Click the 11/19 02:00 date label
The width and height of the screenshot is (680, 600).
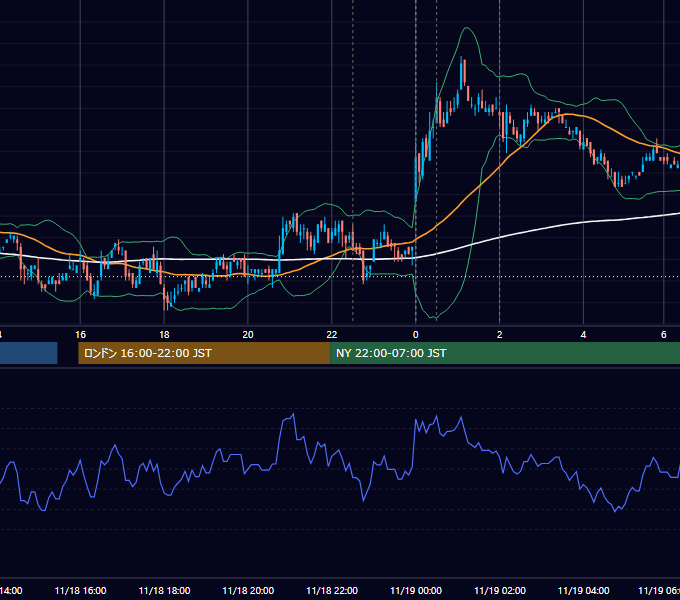(500, 590)
